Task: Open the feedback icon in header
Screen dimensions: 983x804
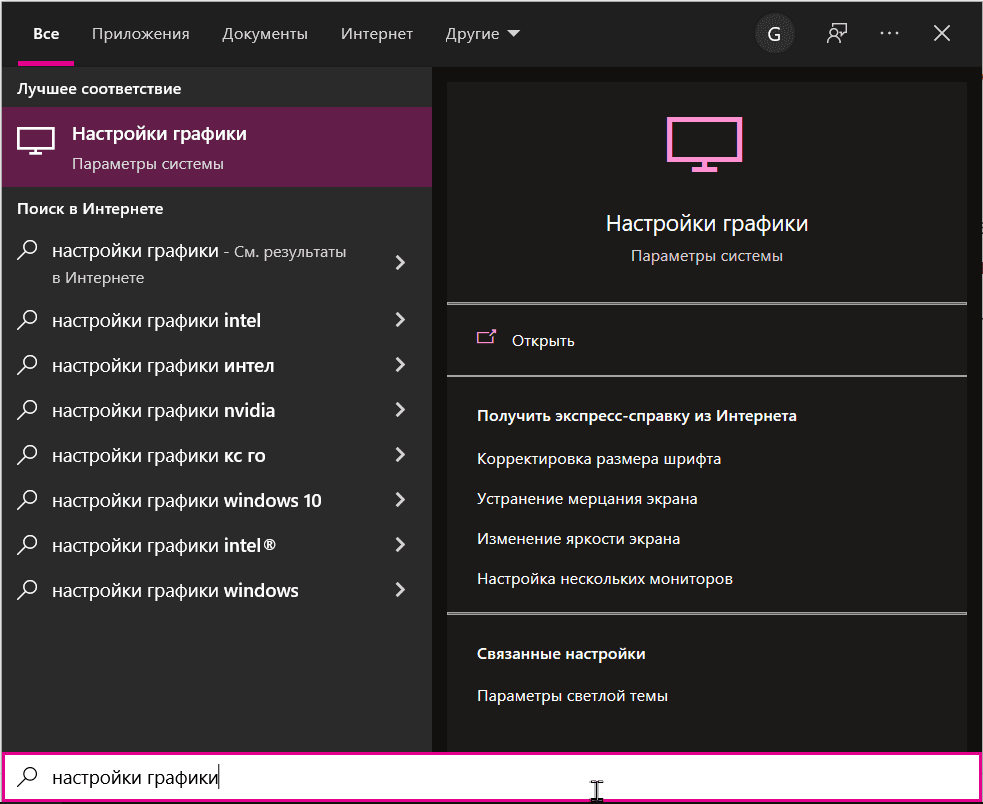Action: [x=837, y=34]
